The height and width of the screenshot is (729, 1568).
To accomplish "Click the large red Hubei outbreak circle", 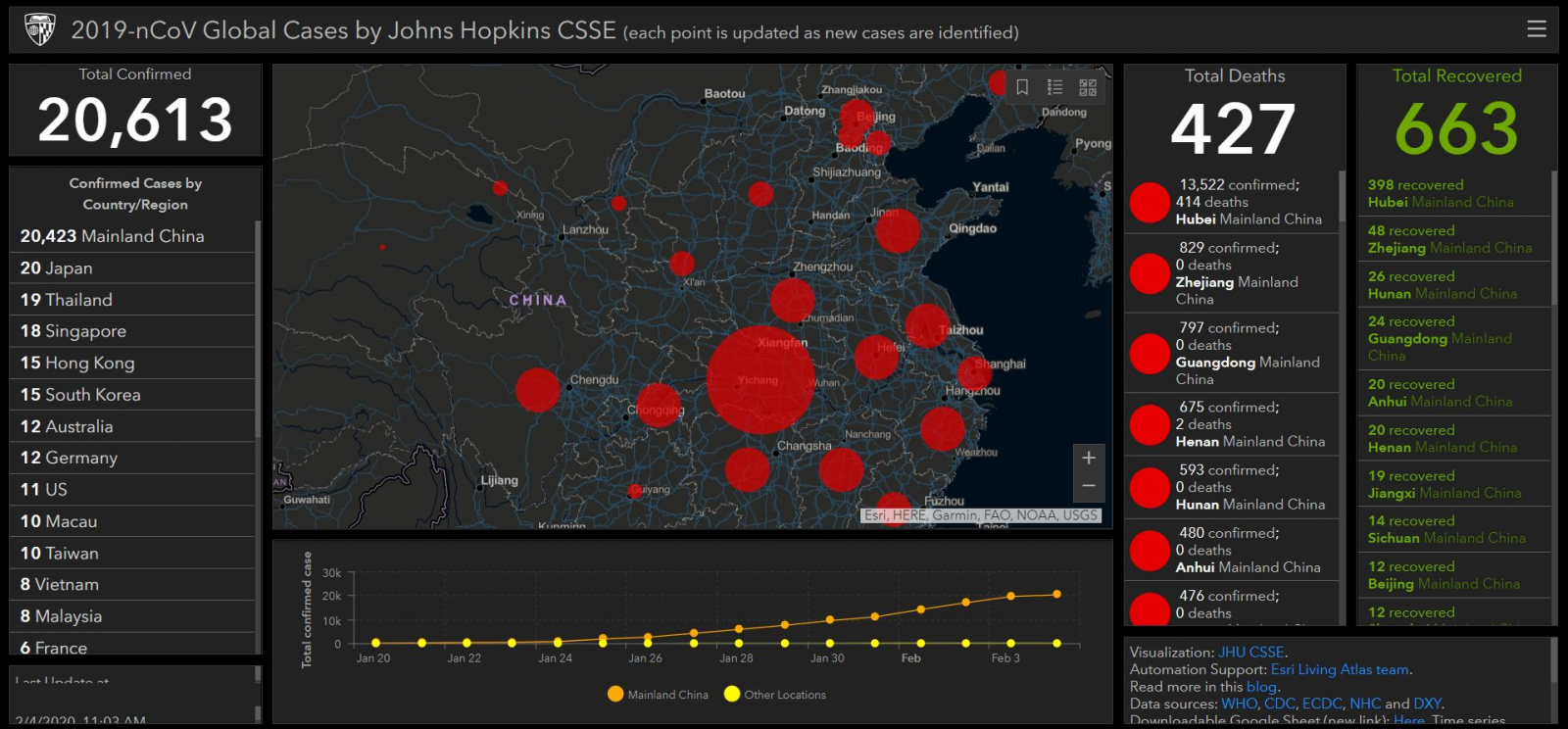I will tap(759, 379).
